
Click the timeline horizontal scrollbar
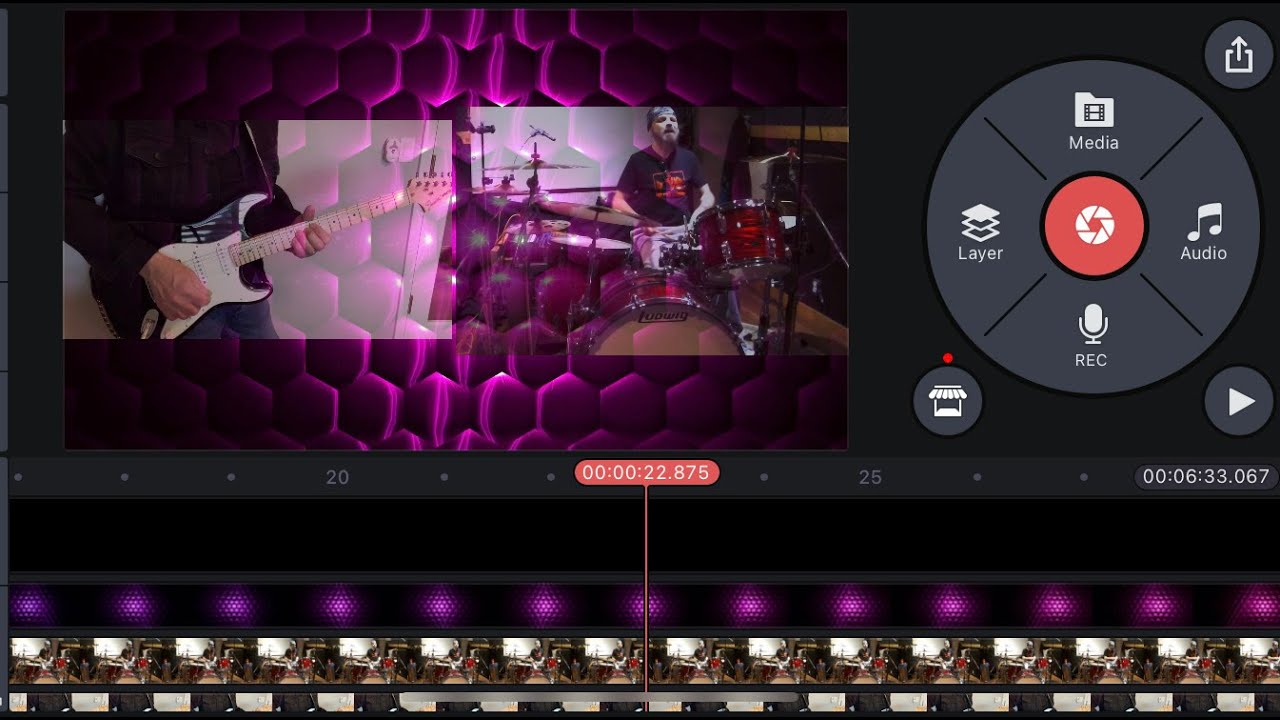click(598, 697)
